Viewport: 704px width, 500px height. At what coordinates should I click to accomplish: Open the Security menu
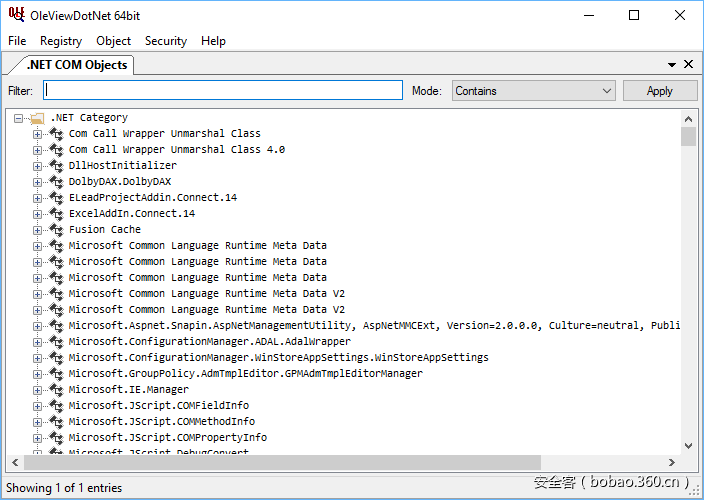click(165, 41)
